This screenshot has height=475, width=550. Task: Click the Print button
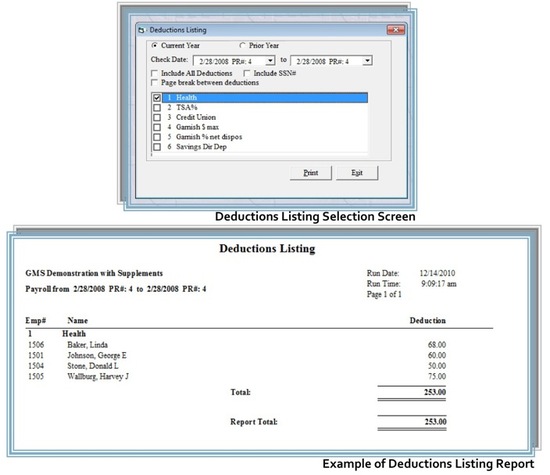pyautogui.click(x=311, y=173)
